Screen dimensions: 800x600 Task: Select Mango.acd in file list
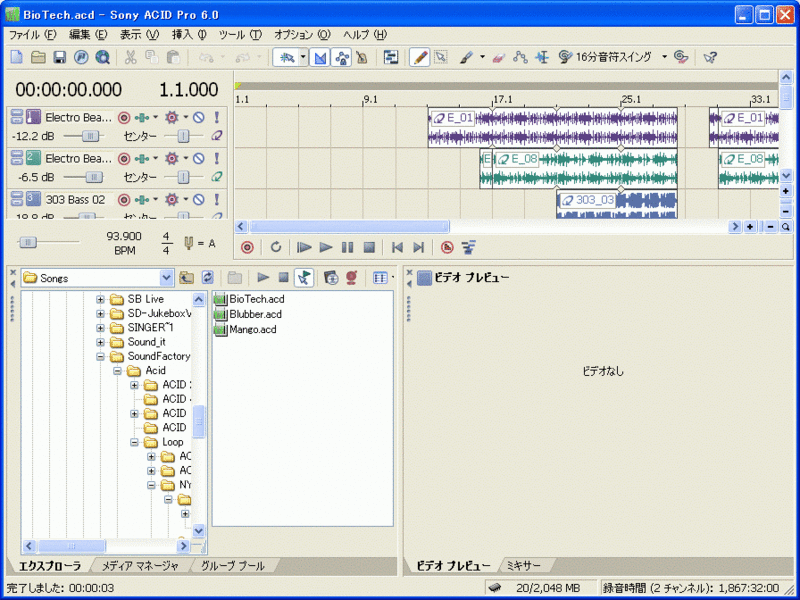245,330
